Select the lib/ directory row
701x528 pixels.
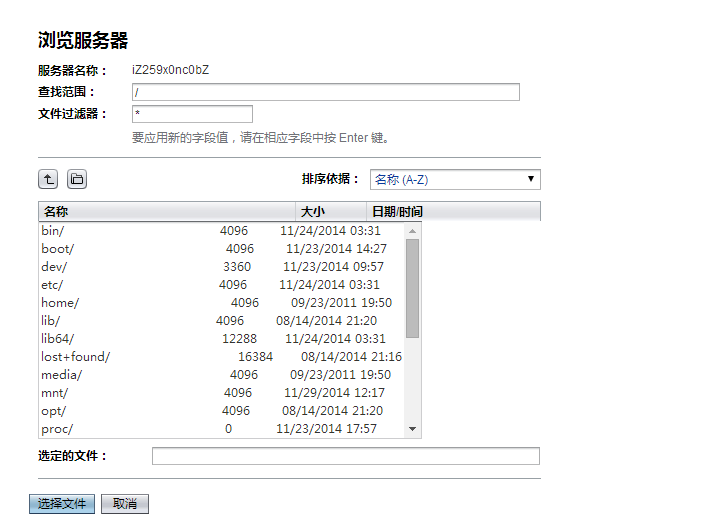222,321
